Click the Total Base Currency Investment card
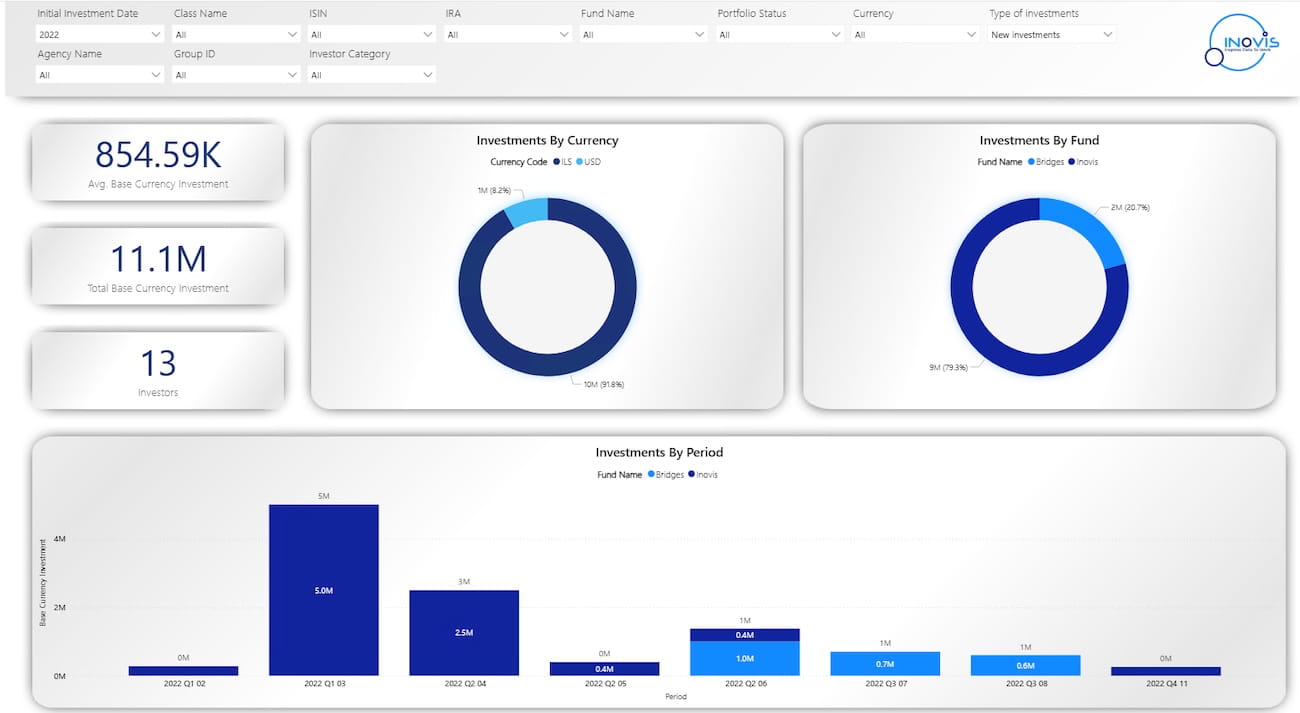 158,266
